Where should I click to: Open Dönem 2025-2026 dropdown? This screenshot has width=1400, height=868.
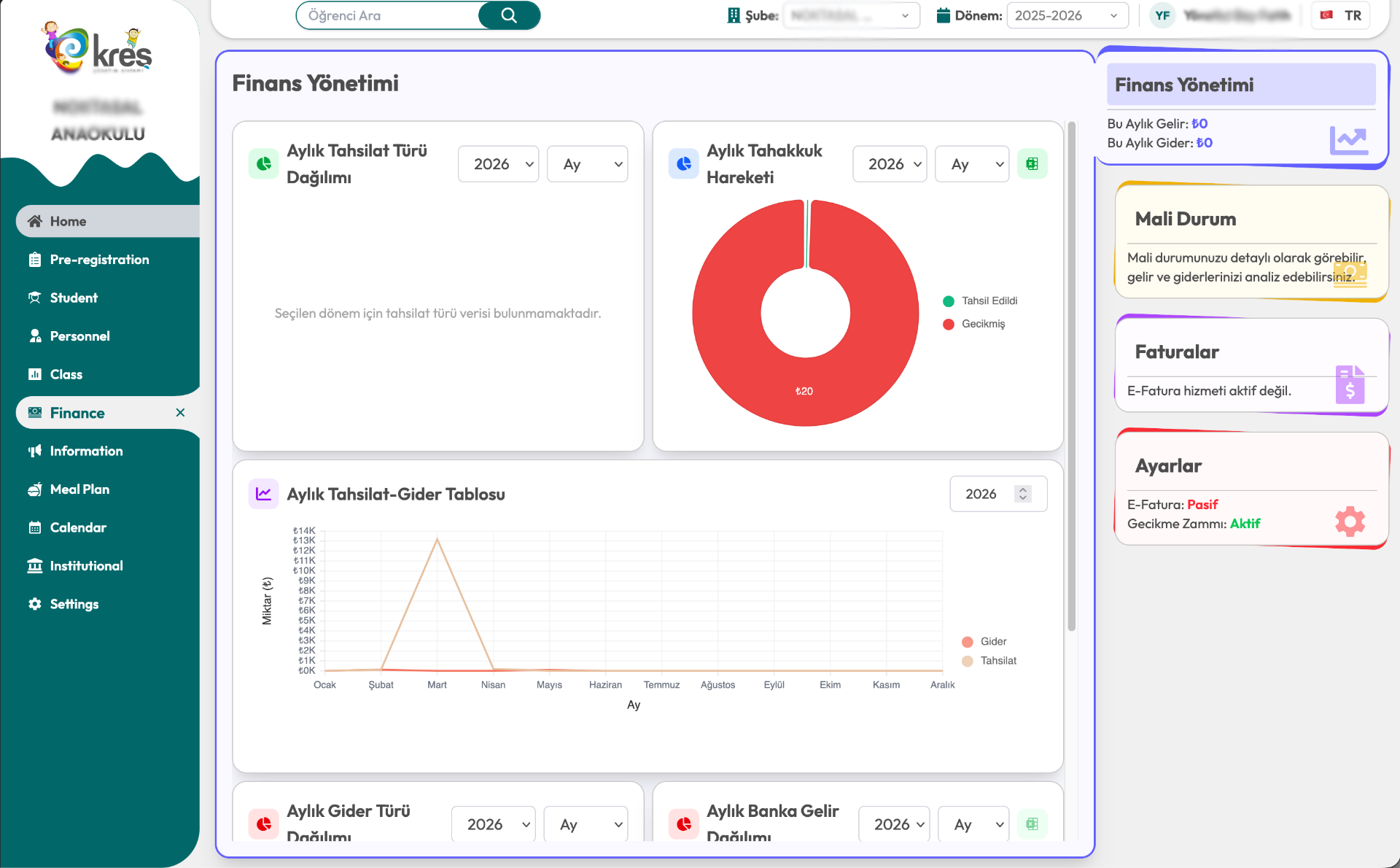click(x=1067, y=15)
